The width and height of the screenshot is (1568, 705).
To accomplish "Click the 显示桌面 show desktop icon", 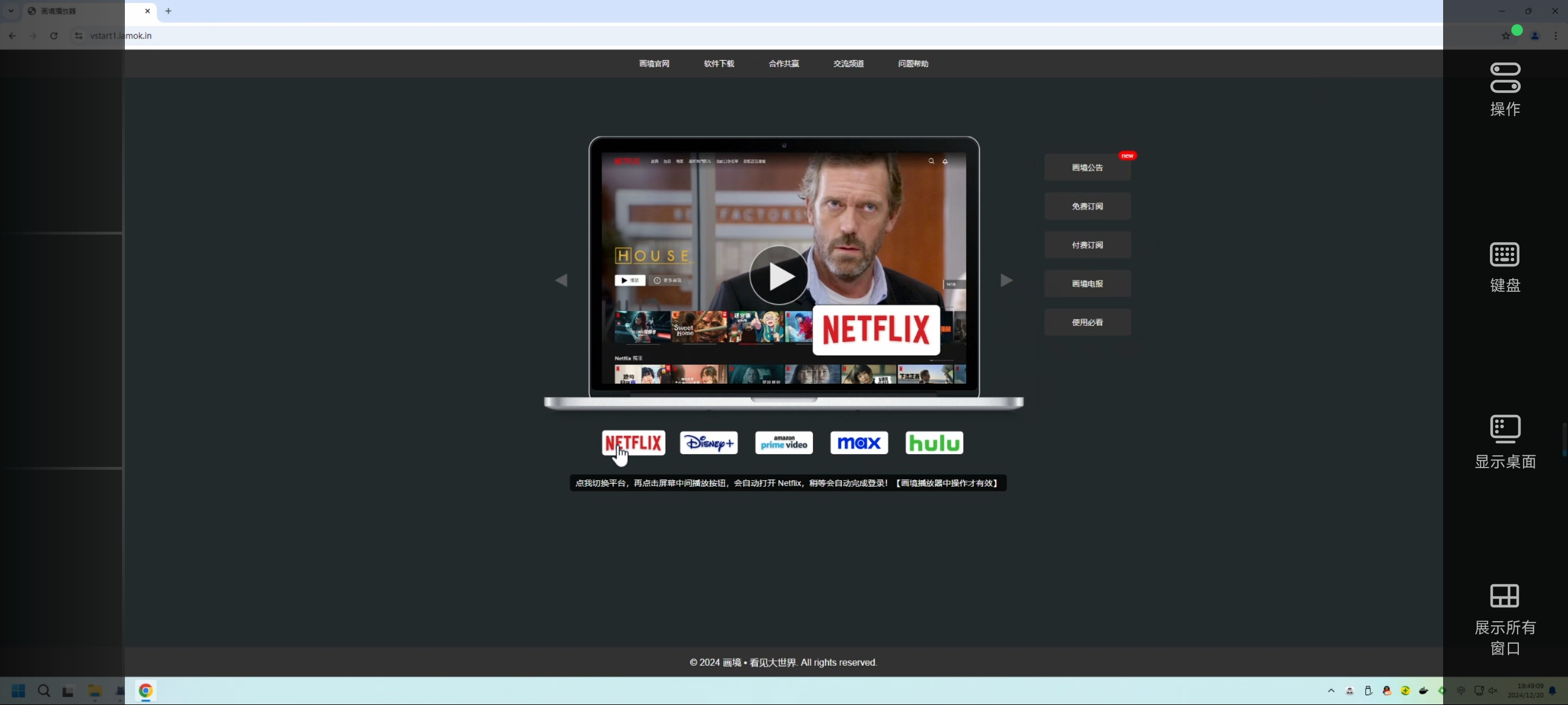I will 1505,429.
